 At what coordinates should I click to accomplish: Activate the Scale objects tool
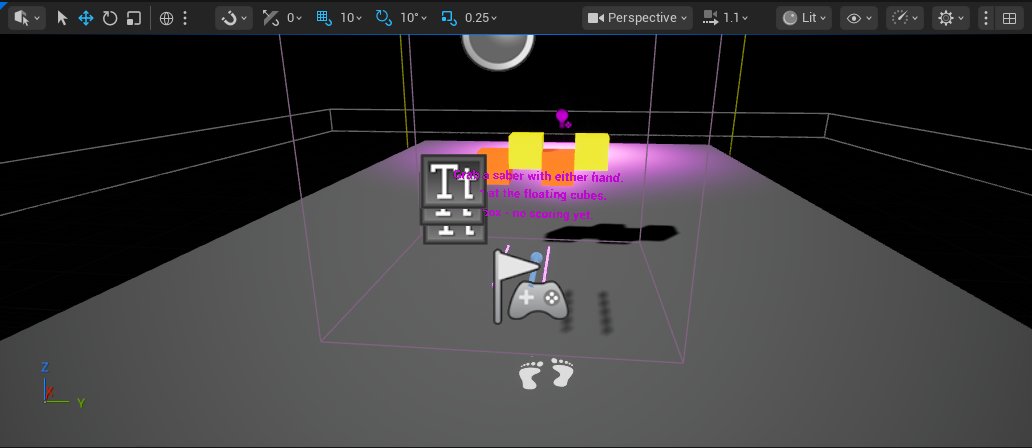134,18
